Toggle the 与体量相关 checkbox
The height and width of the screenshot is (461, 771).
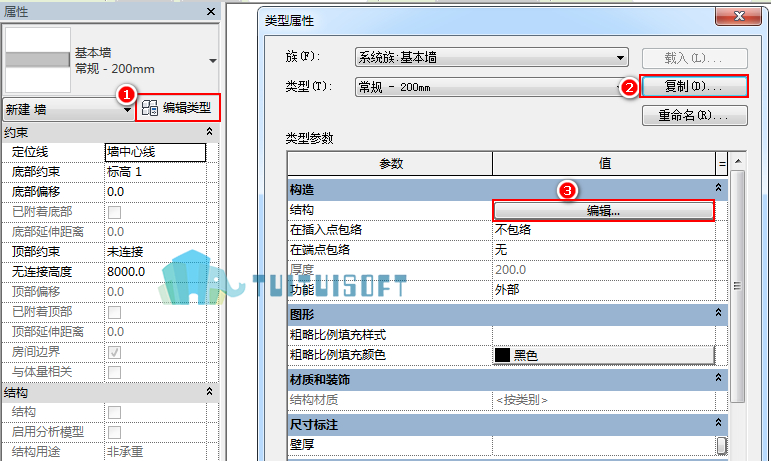click(x=115, y=372)
